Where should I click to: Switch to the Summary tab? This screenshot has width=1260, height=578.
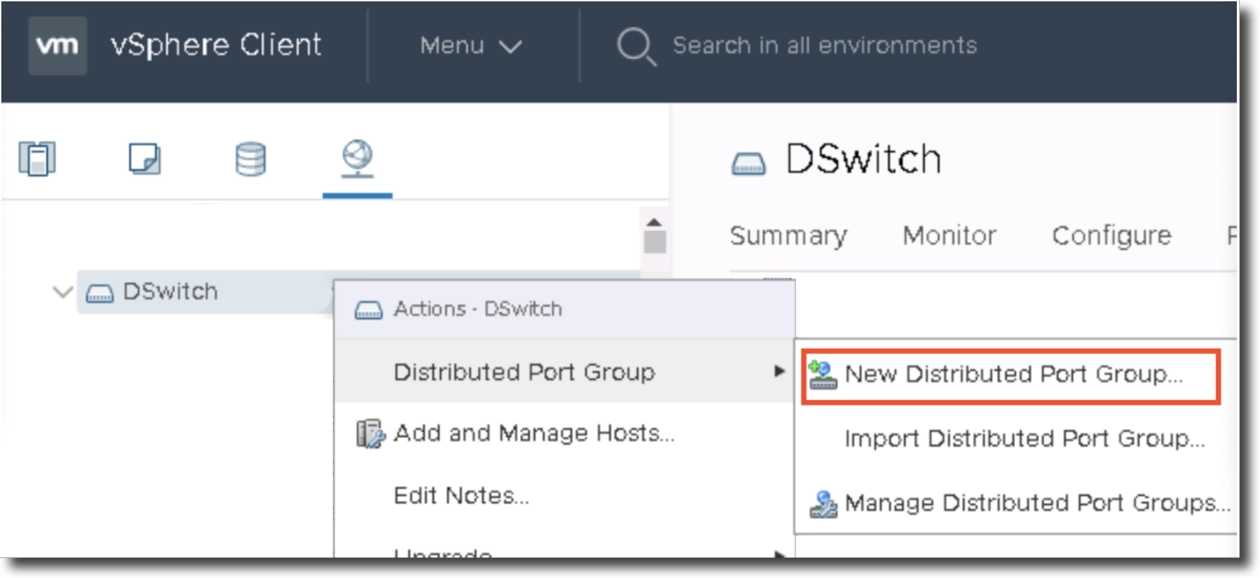[x=788, y=236]
